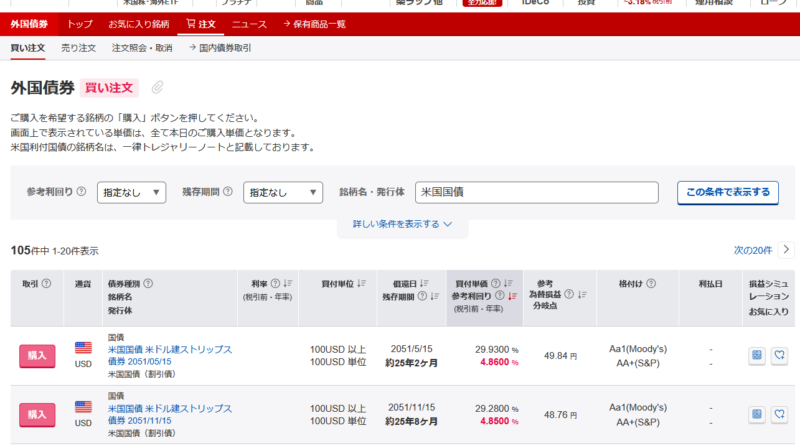The height and width of the screenshot is (446, 800).
Task: Sort table by 償還日 column
Action: tap(424, 283)
